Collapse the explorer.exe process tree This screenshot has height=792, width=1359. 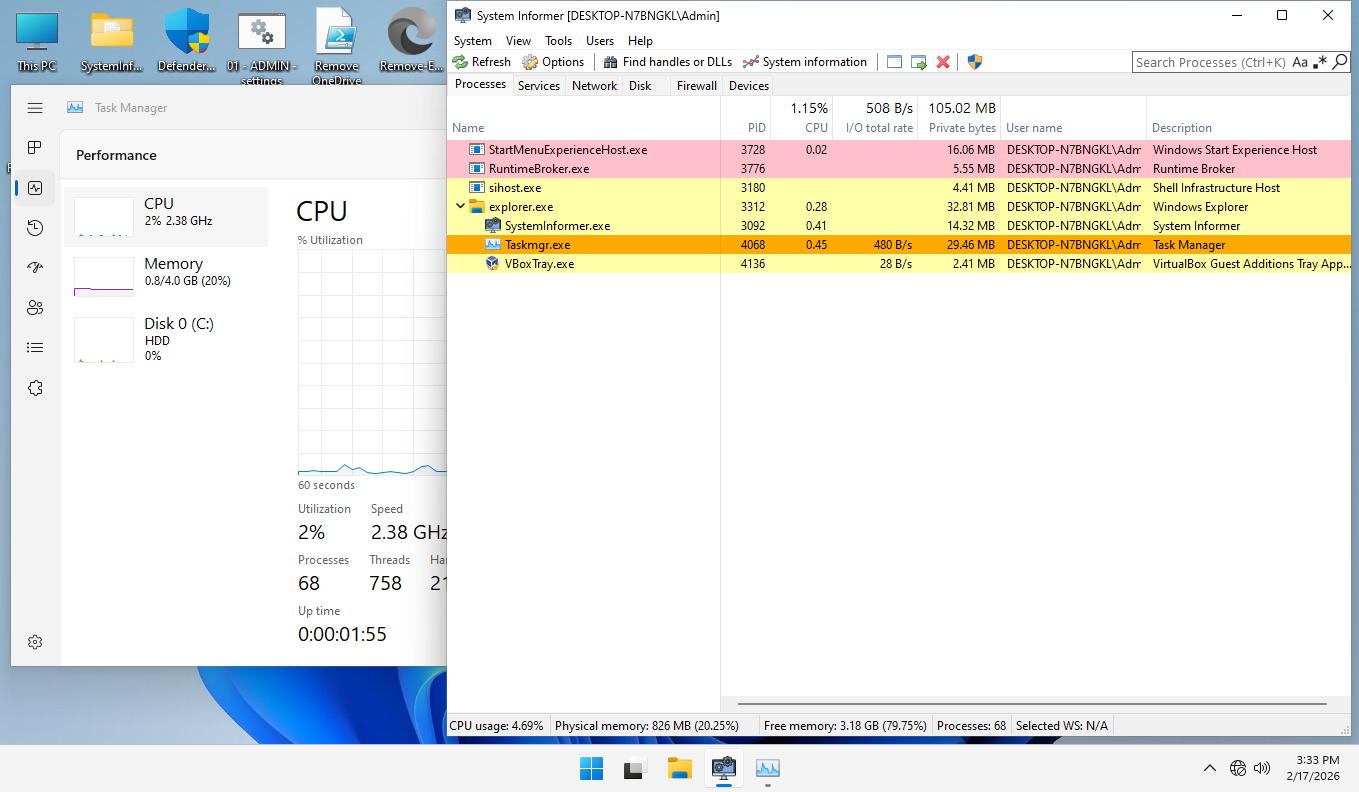click(460, 207)
